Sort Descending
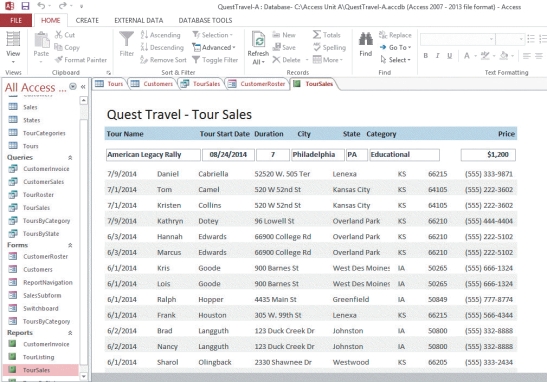This screenshot has height=382, width=547. click(x=162, y=47)
